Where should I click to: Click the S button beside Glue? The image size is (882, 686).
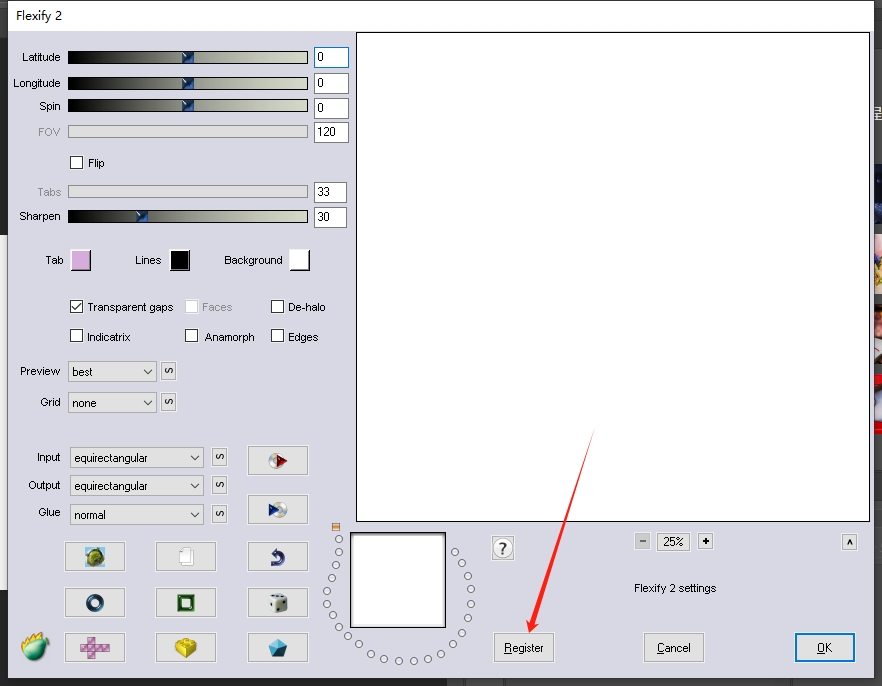(x=219, y=513)
